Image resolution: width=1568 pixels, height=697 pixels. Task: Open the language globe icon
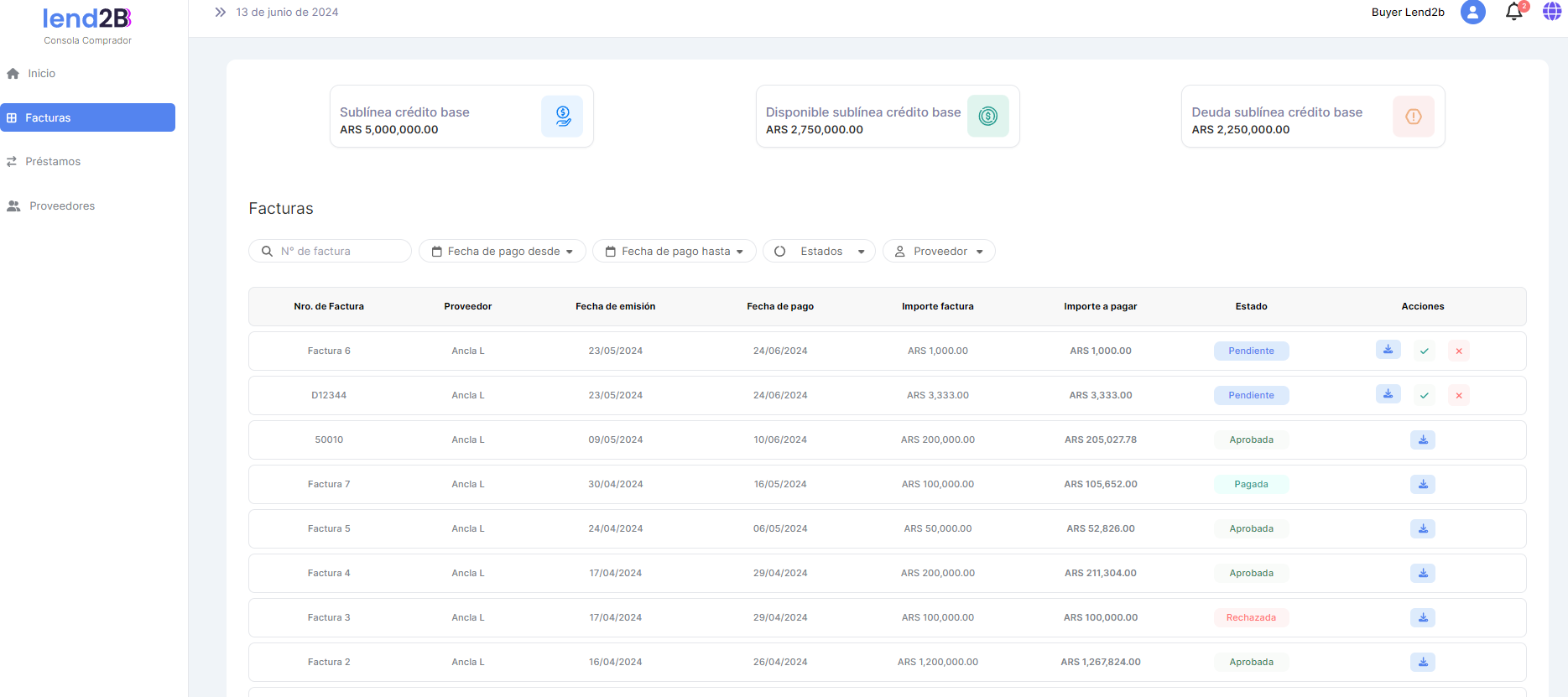[x=1551, y=12]
